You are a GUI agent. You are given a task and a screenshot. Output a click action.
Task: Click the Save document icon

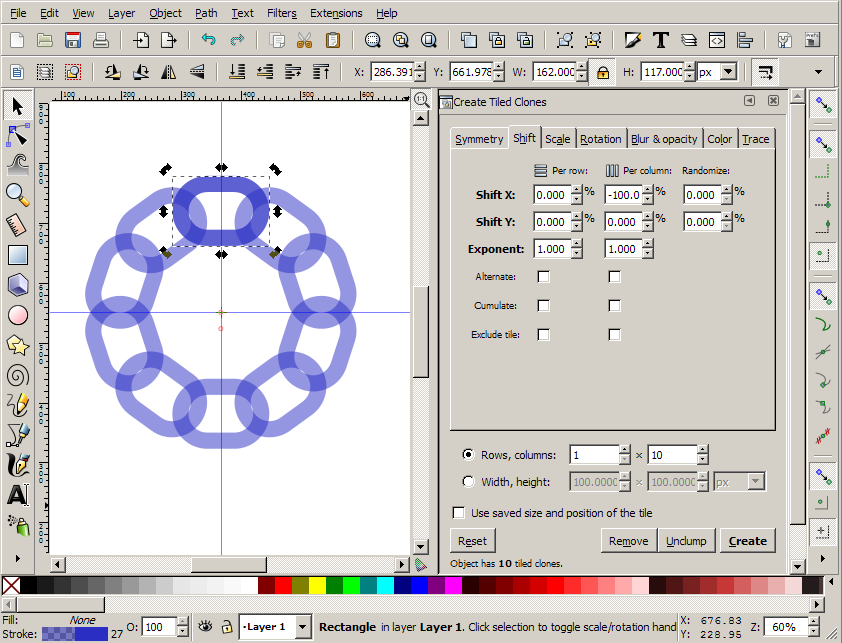point(72,41)
